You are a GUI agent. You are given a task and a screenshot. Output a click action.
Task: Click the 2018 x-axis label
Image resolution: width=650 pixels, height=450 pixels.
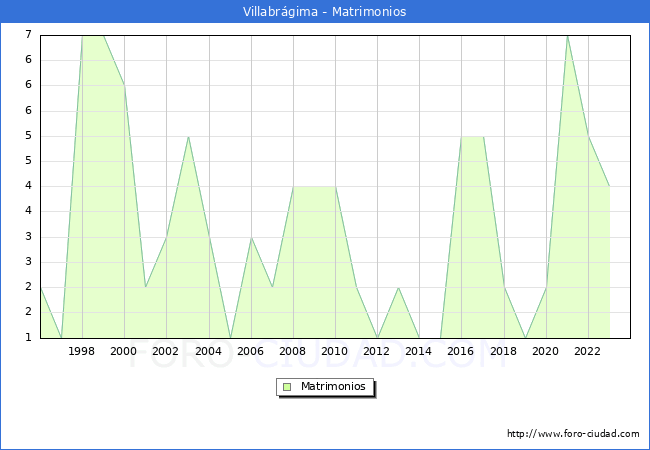(x=504, y=351)
